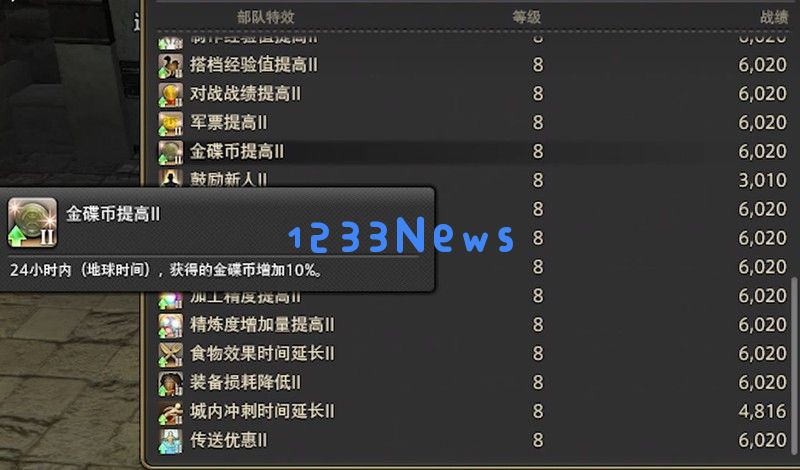Choose the 传送优惠II list entry
This screenshot has width=800, height=470.
point(473,440)
